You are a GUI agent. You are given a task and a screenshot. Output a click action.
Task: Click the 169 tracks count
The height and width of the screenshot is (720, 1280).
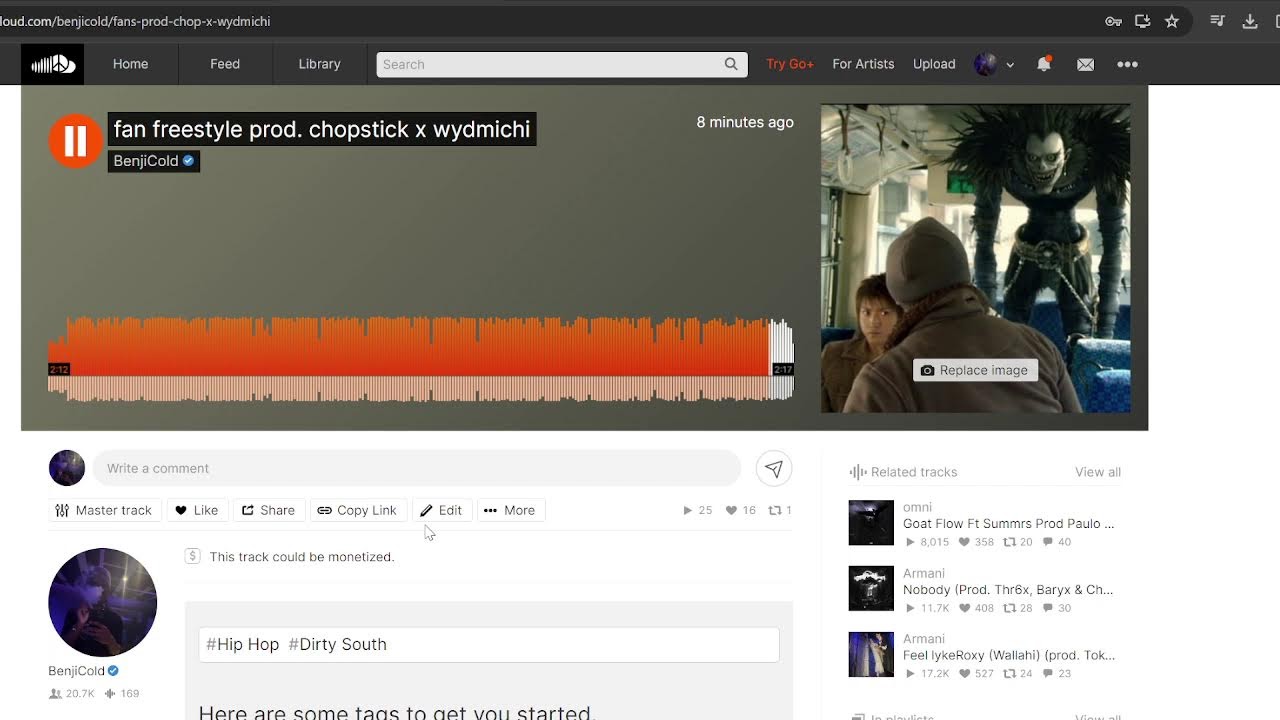pyautogui.click(x=122, y=693)
